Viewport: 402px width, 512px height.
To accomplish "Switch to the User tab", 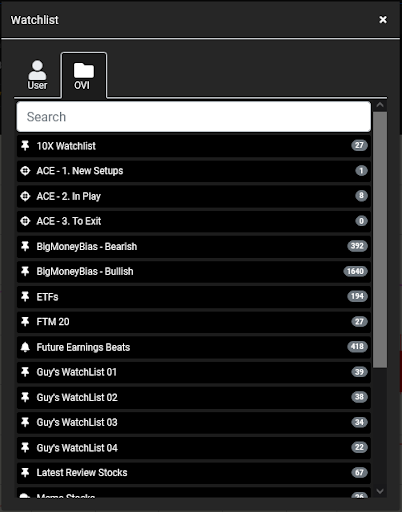I will click(x=37, y=75).
